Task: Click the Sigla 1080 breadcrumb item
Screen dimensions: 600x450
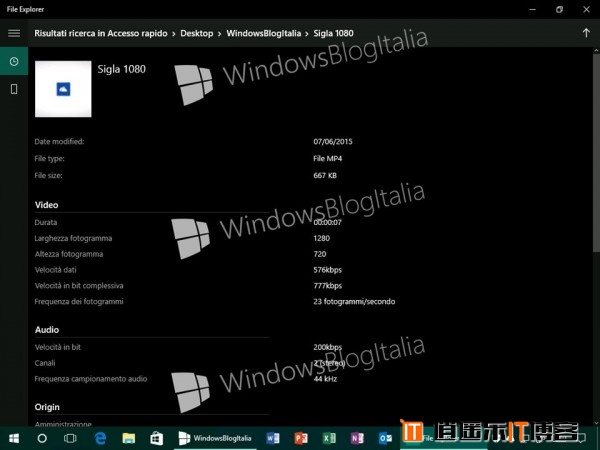Action: (333, 33)
